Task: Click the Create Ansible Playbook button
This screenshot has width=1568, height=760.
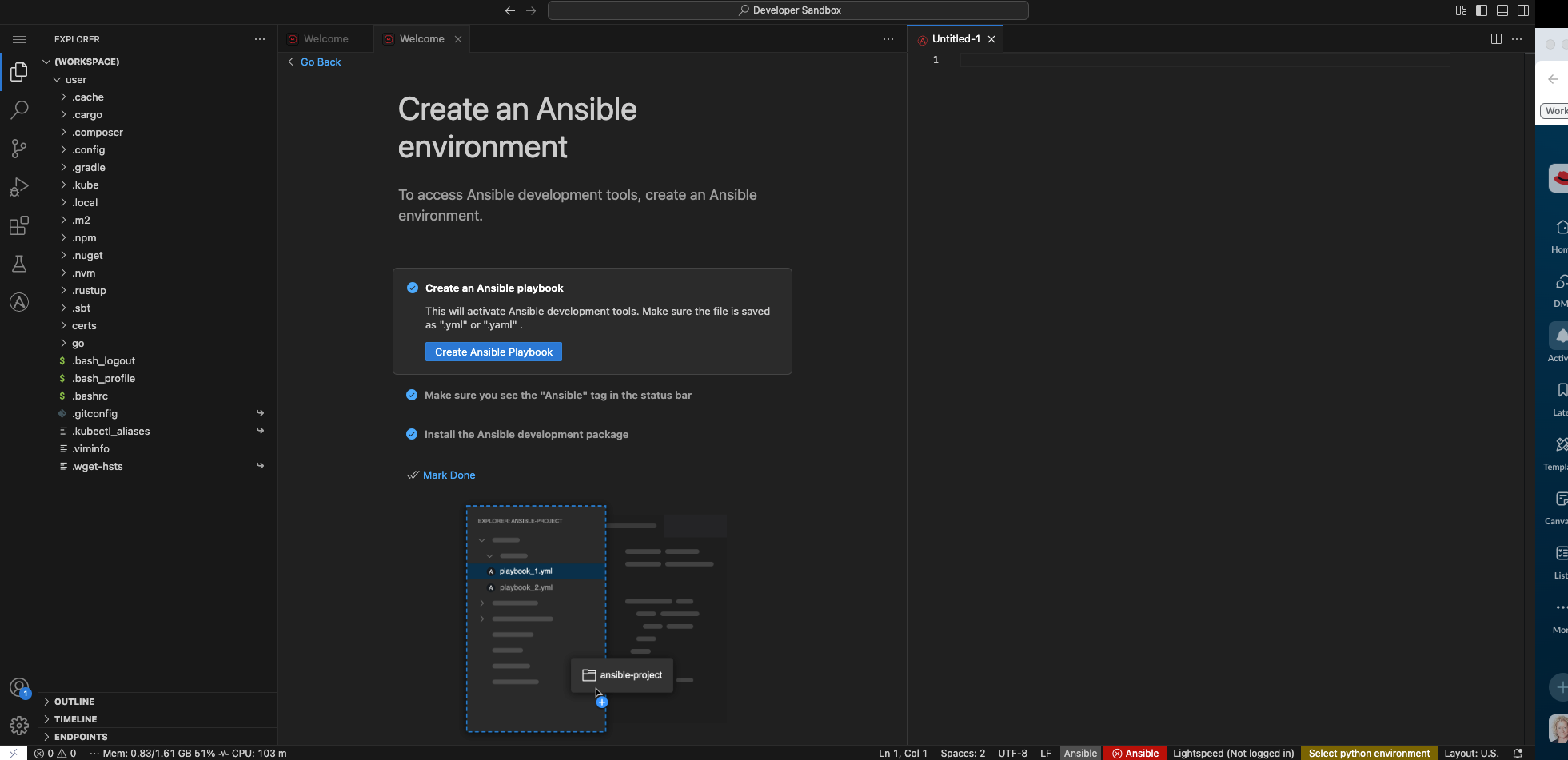Action: point(493,352)
